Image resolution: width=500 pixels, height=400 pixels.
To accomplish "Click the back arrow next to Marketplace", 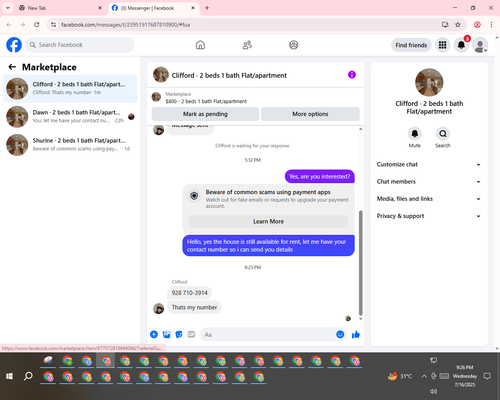I will [12, 67].
